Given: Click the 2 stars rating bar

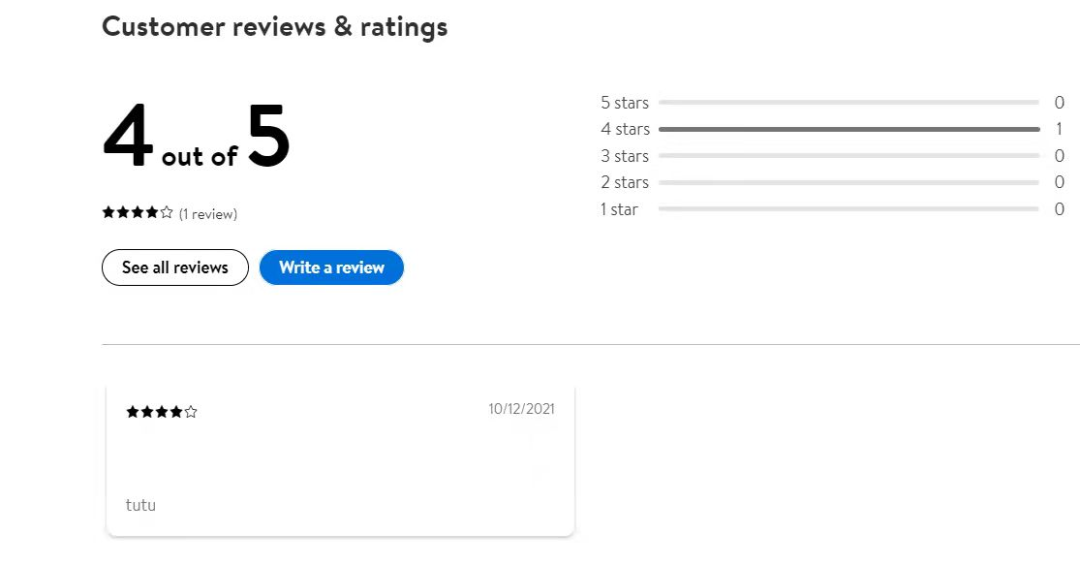Looking at the screenshot, I should 849,182.
